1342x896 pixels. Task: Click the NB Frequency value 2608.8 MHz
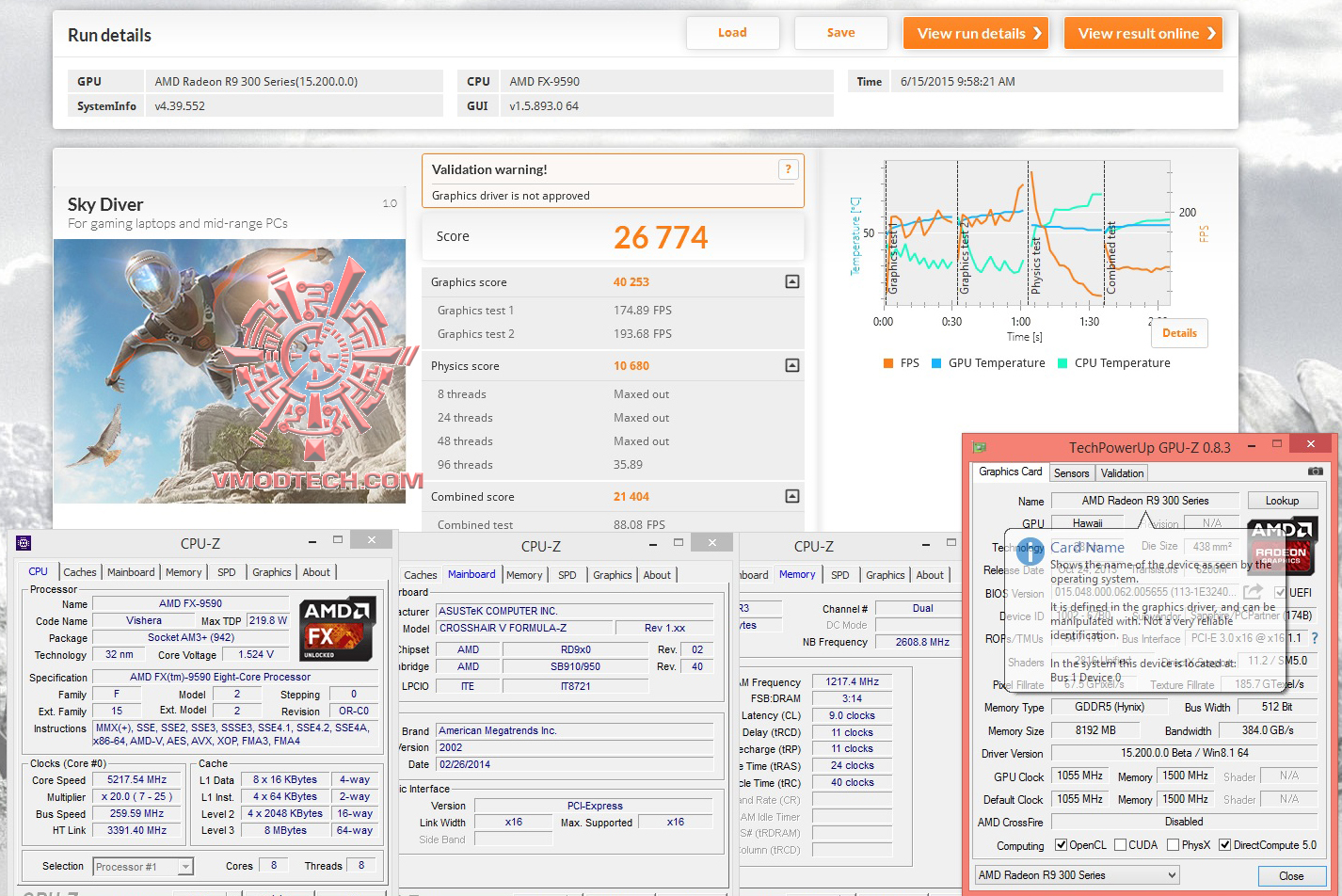922,642
